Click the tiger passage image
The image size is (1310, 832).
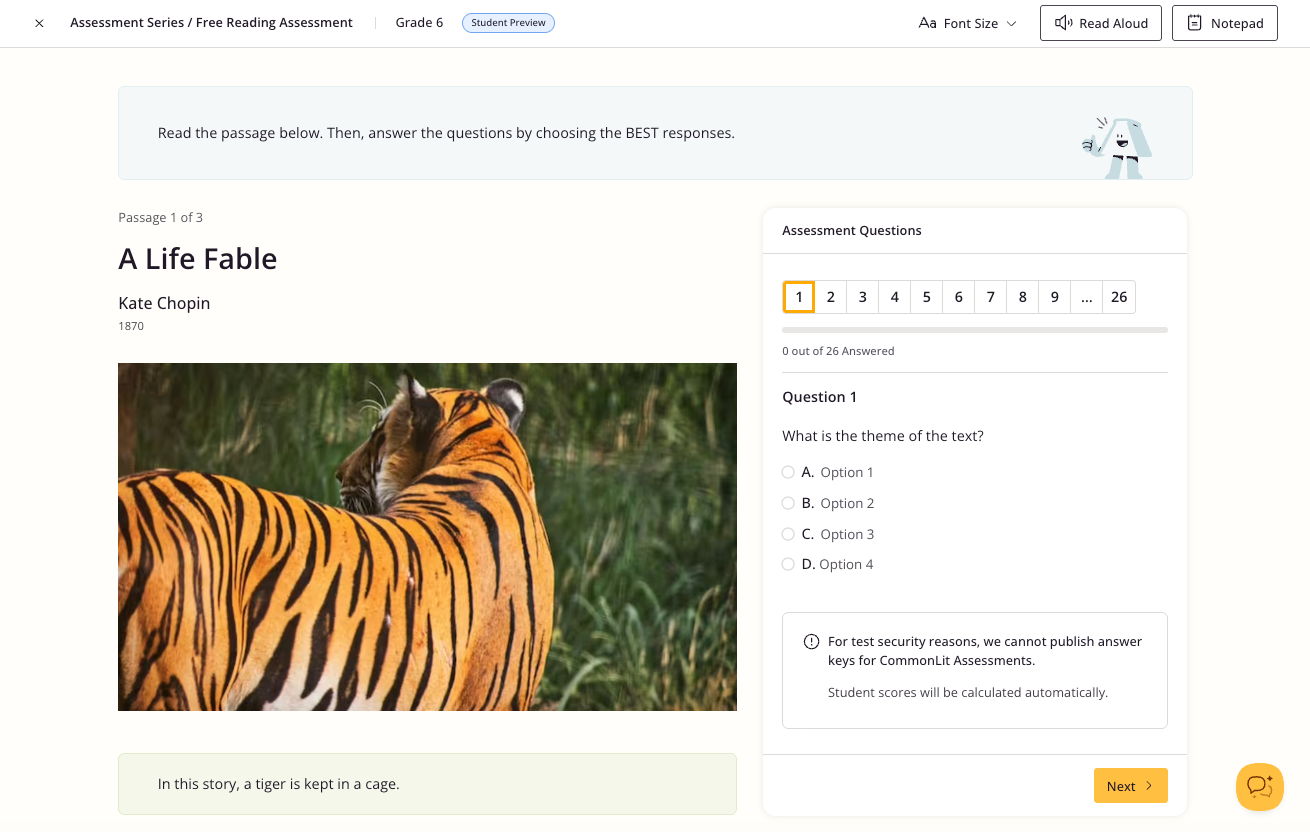tap(427, 537)
